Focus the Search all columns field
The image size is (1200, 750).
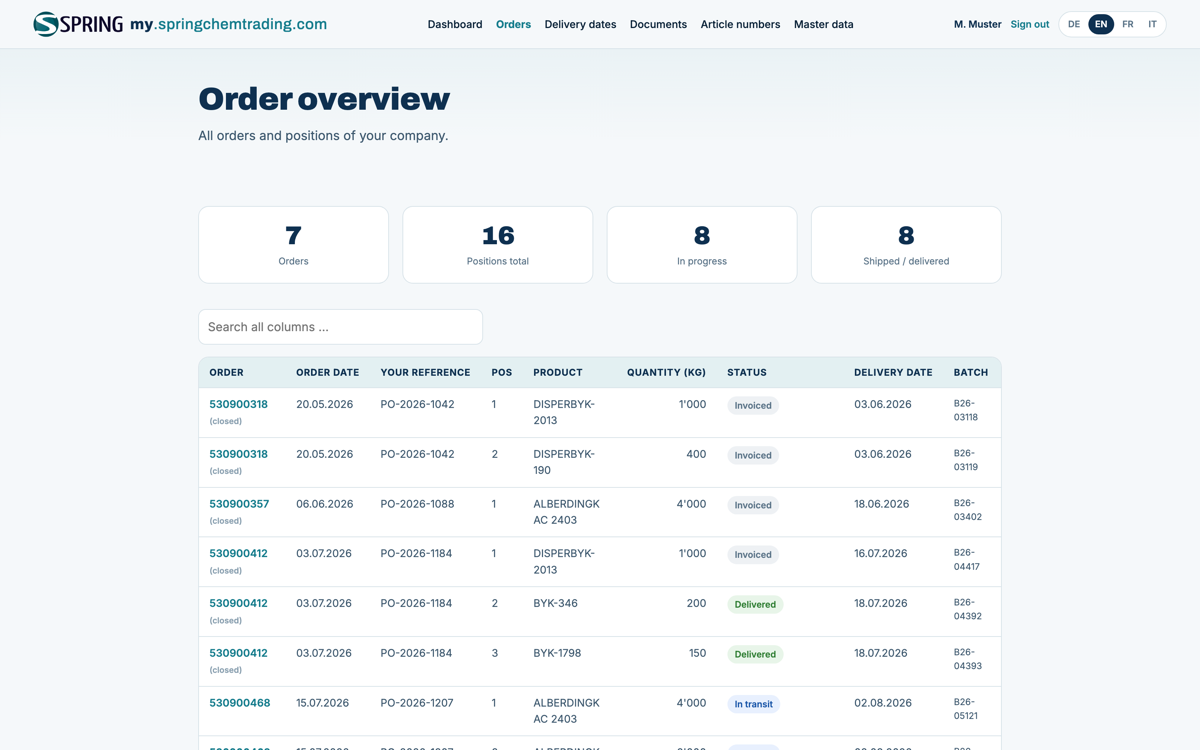[340, 327]
